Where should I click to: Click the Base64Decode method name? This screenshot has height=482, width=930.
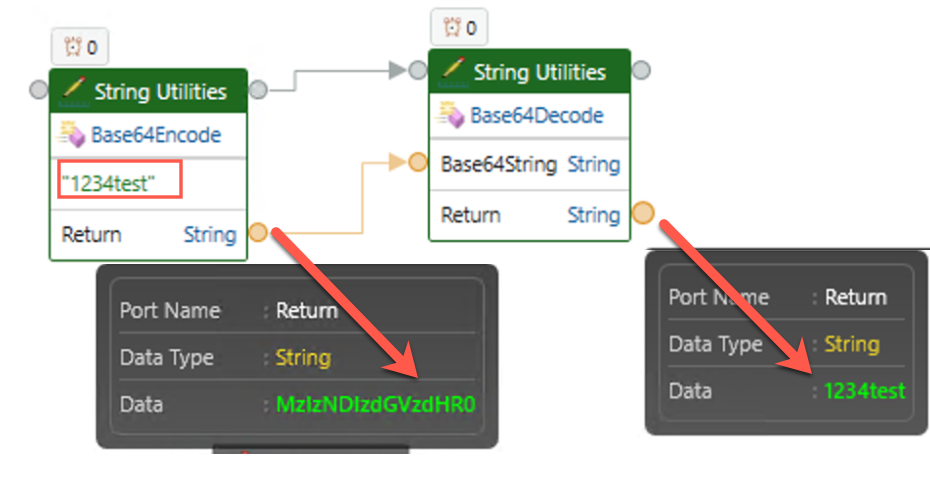tap(537, 115)
